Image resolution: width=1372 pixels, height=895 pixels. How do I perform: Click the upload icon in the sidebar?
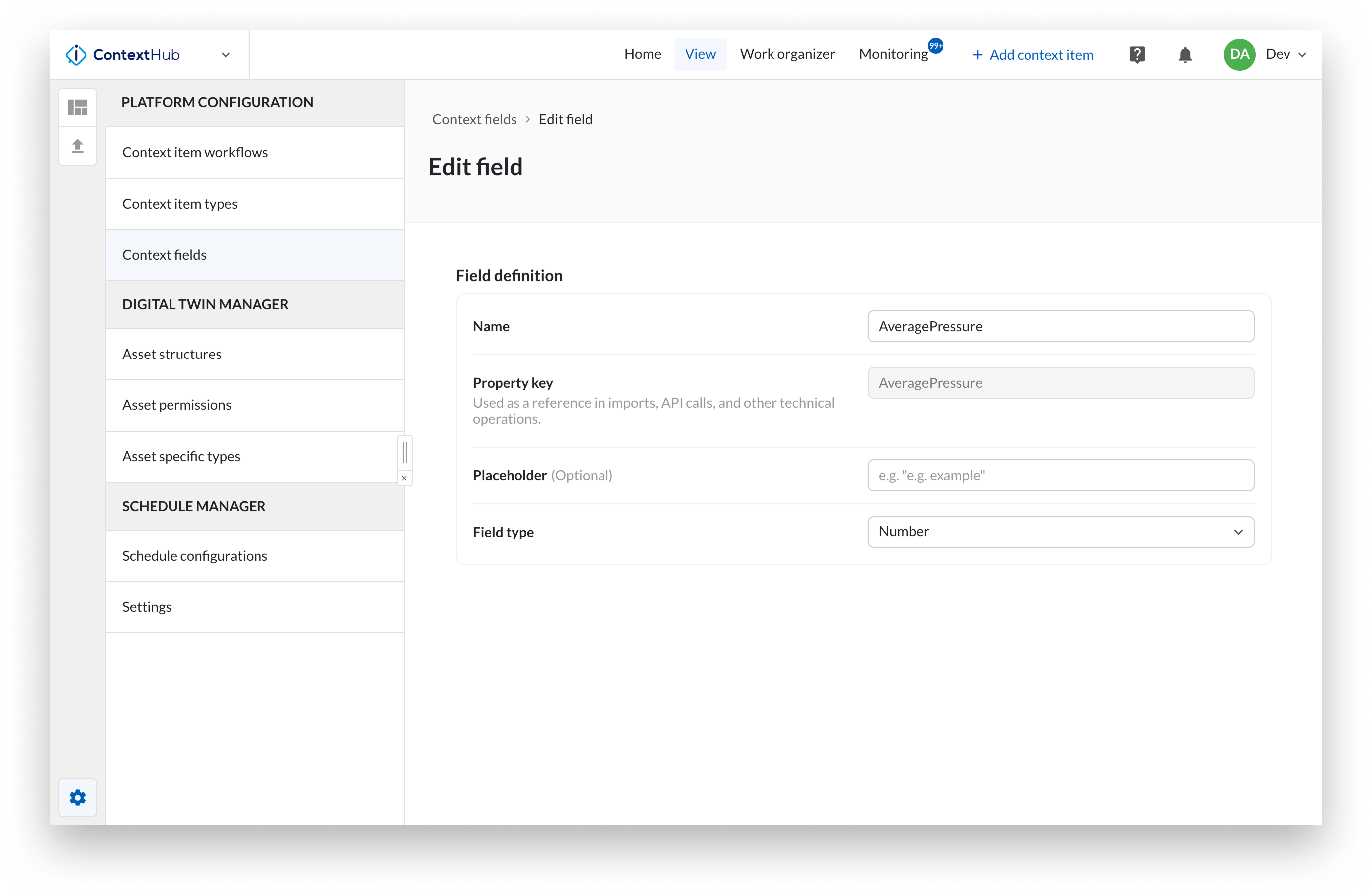click(x=77, y=146)
